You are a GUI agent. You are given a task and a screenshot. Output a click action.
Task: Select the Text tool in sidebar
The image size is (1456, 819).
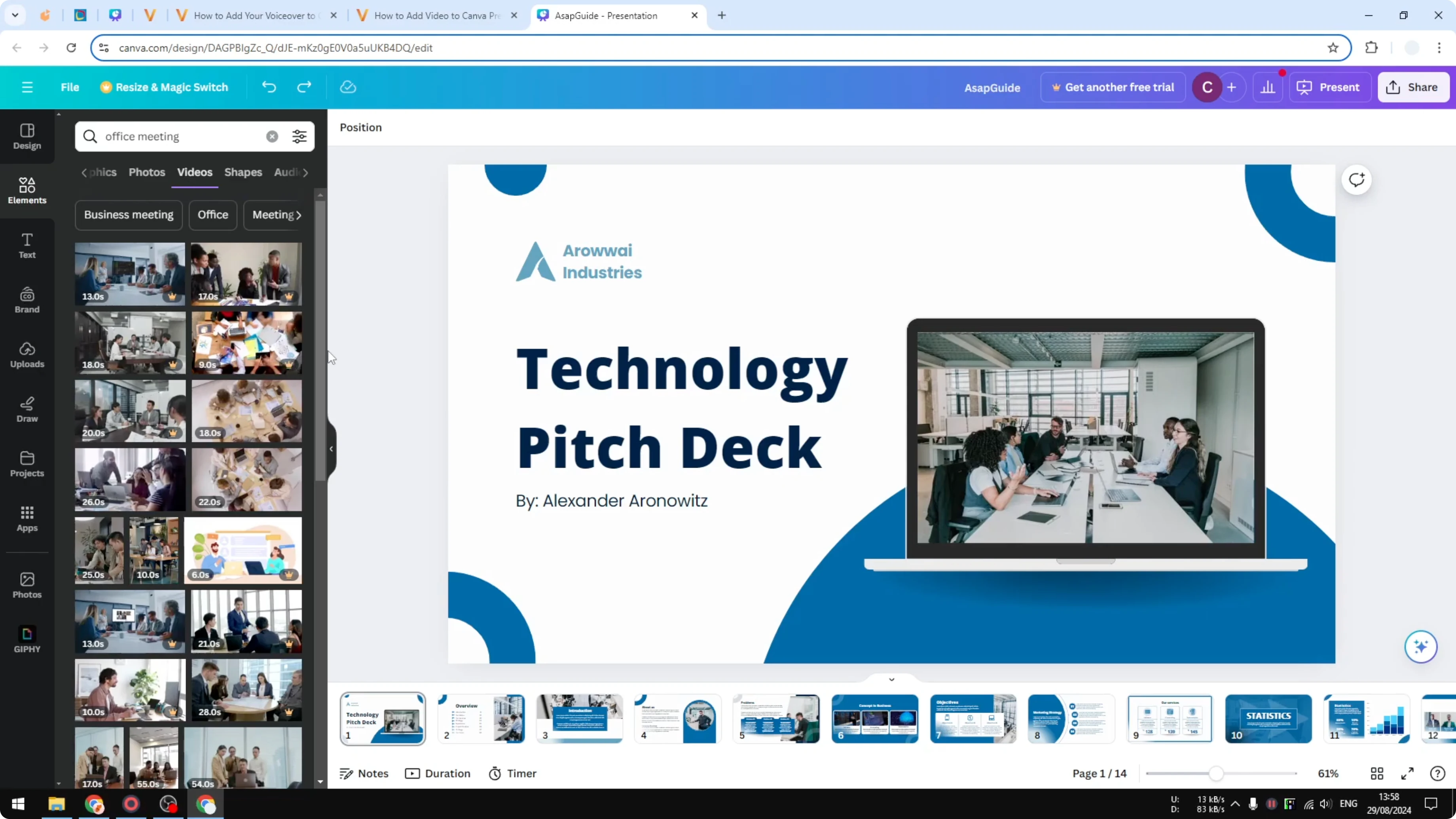[x=27, y=246]
